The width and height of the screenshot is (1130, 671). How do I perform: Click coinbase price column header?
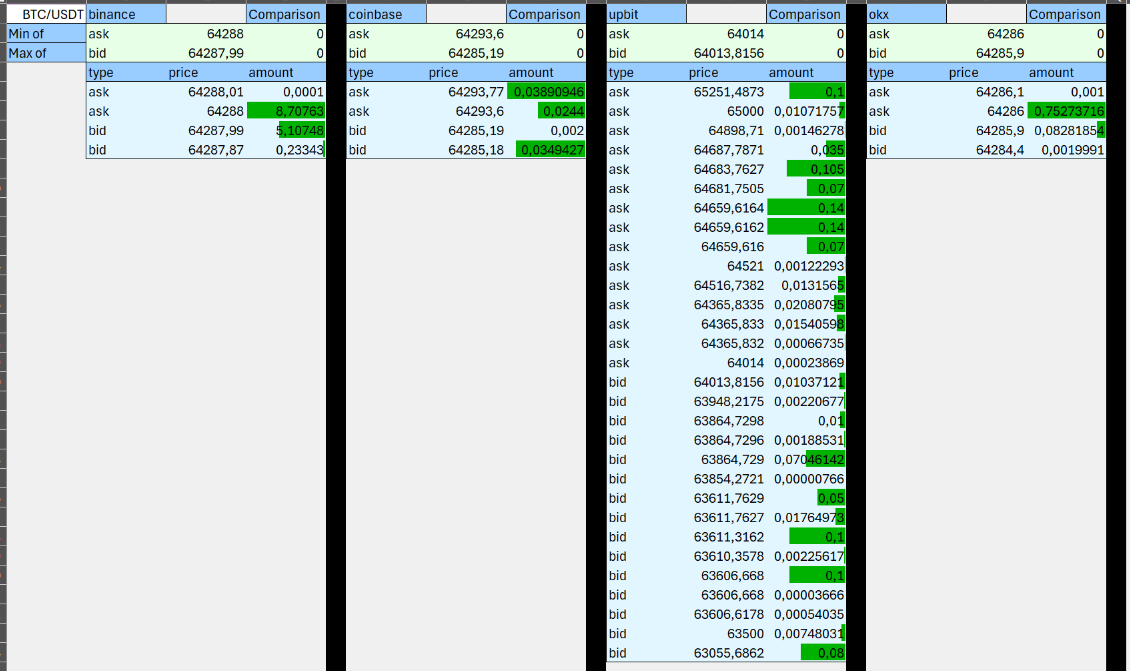point(466,73)
